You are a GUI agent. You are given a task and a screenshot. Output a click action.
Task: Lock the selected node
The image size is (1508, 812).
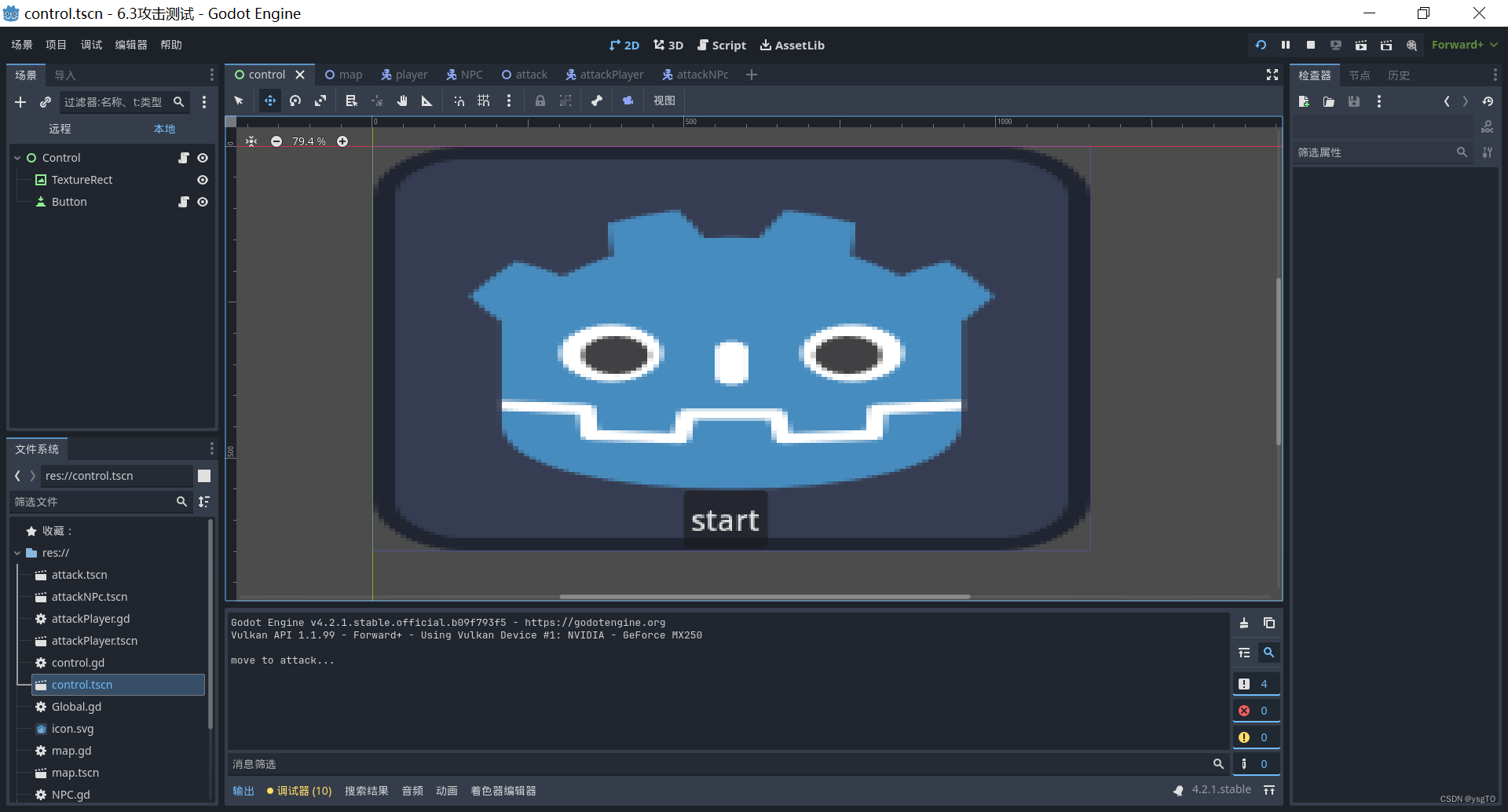(540, 101)
